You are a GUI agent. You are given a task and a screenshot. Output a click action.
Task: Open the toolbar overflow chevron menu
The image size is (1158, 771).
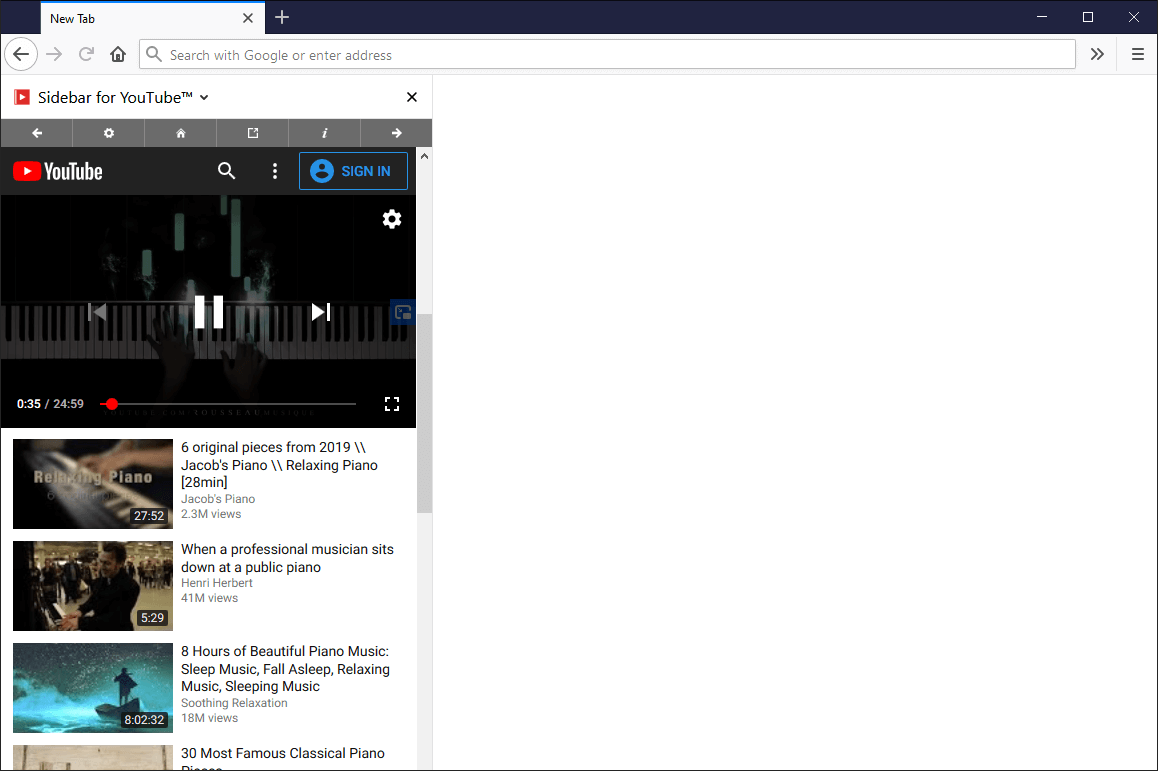[x=1097, y=55]
